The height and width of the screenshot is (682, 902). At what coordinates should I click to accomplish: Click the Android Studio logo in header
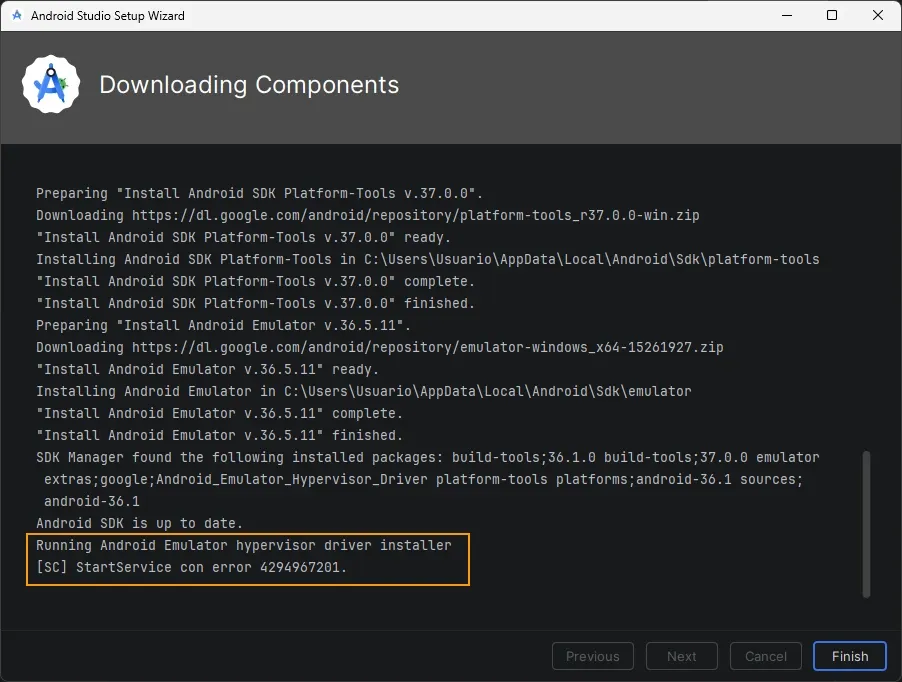[x=51, y=85]
